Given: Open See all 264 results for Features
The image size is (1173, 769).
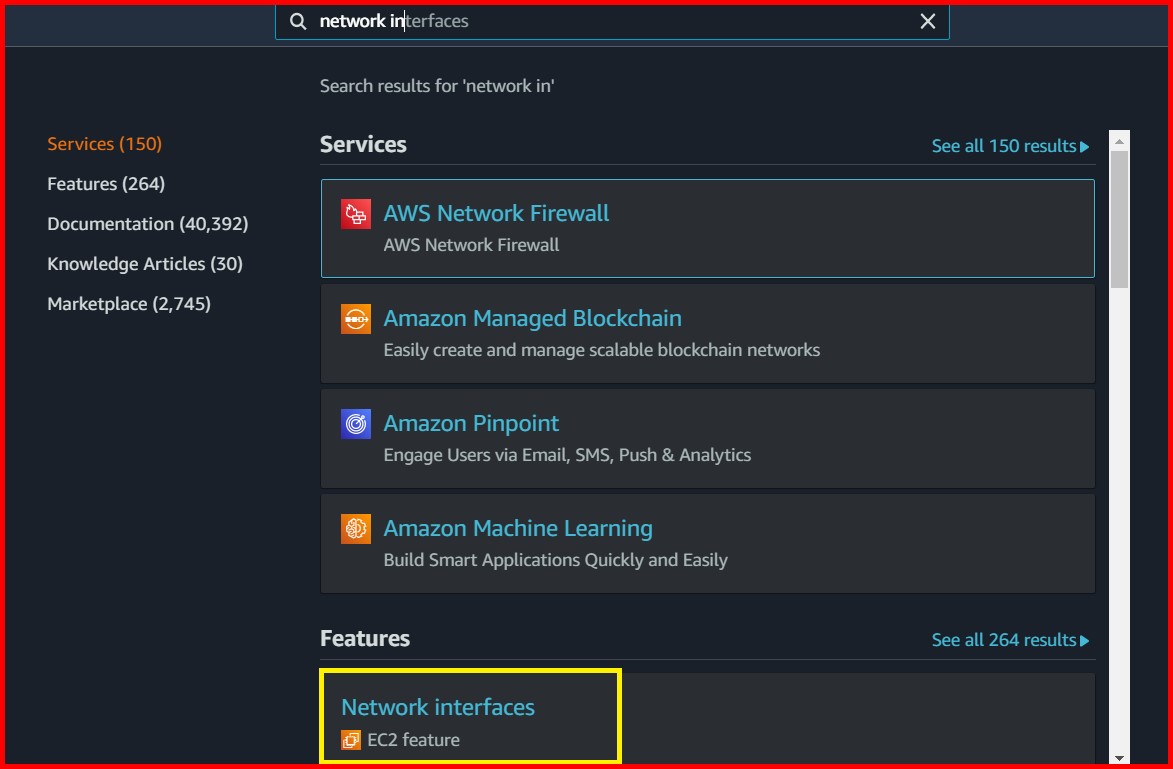Looking at the screenshot, I should (x=1003, y=639).
